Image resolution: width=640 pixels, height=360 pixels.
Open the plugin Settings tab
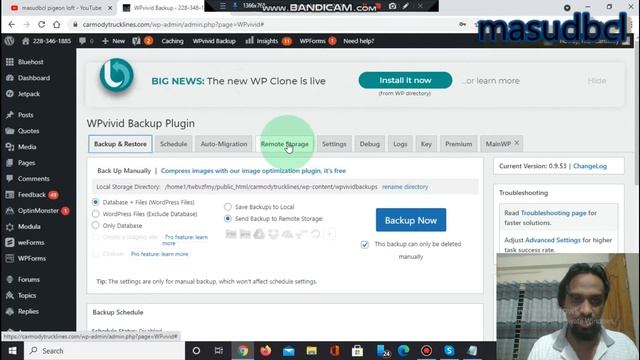334,144
